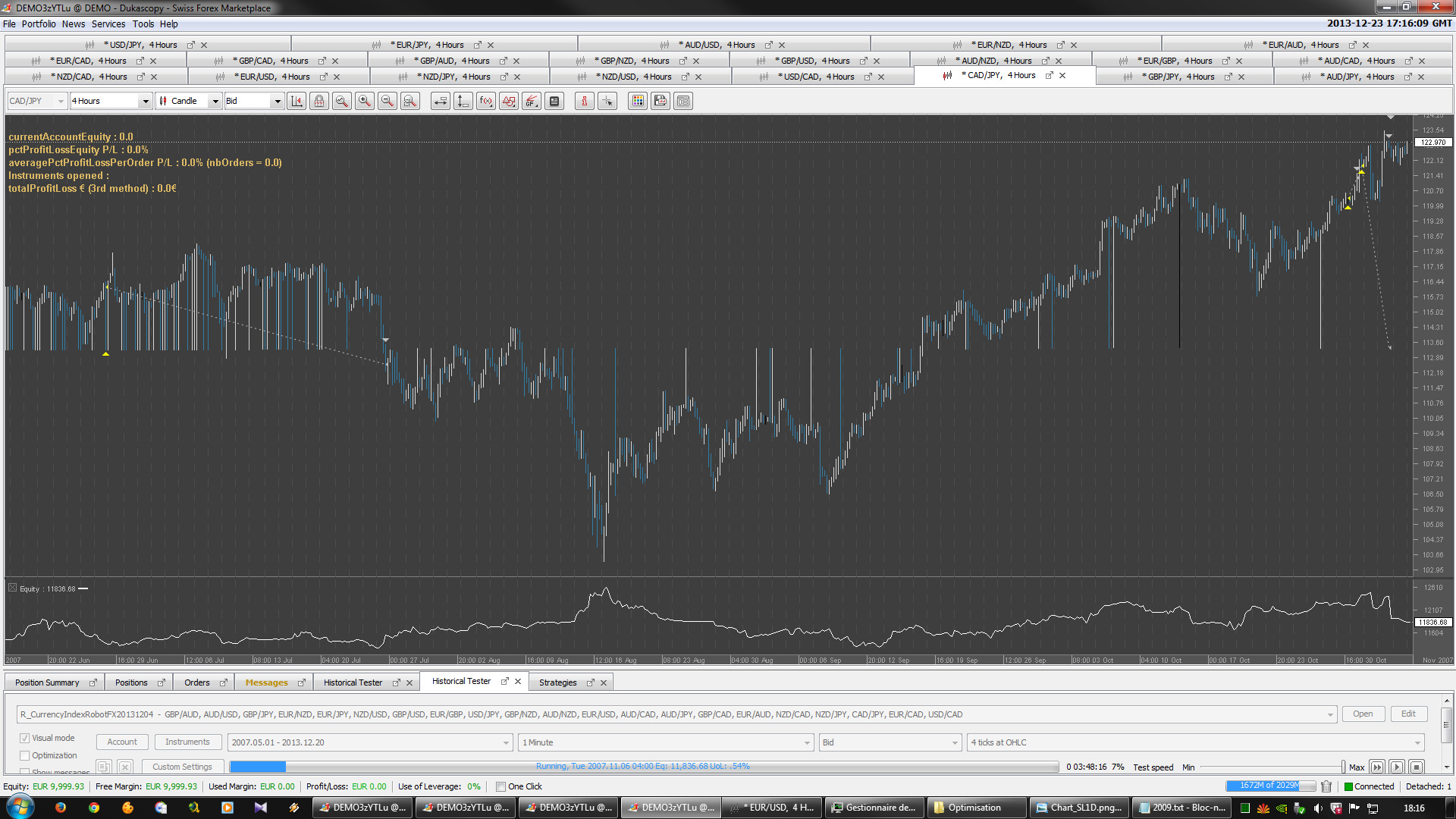Open the GF drawing tools icon
The height and width of the screenshot is (819, 1456).
(532, 101)
